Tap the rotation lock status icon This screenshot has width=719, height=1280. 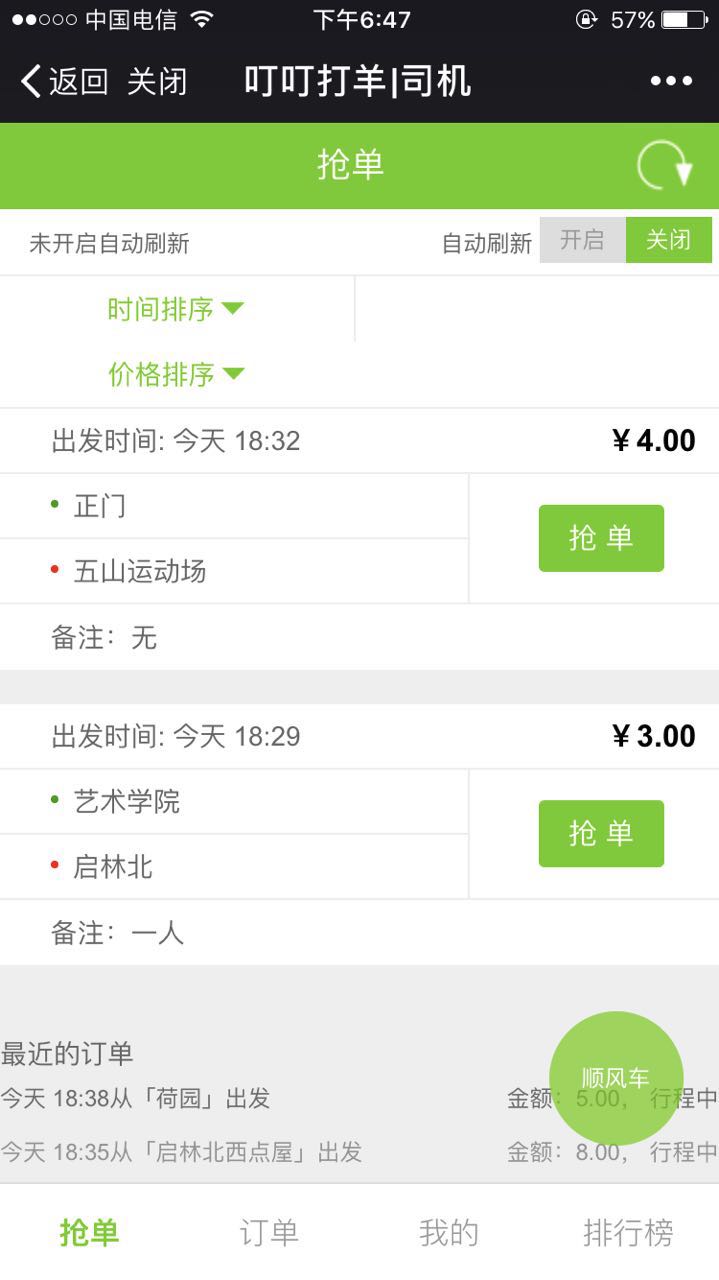tap(587, 20)
